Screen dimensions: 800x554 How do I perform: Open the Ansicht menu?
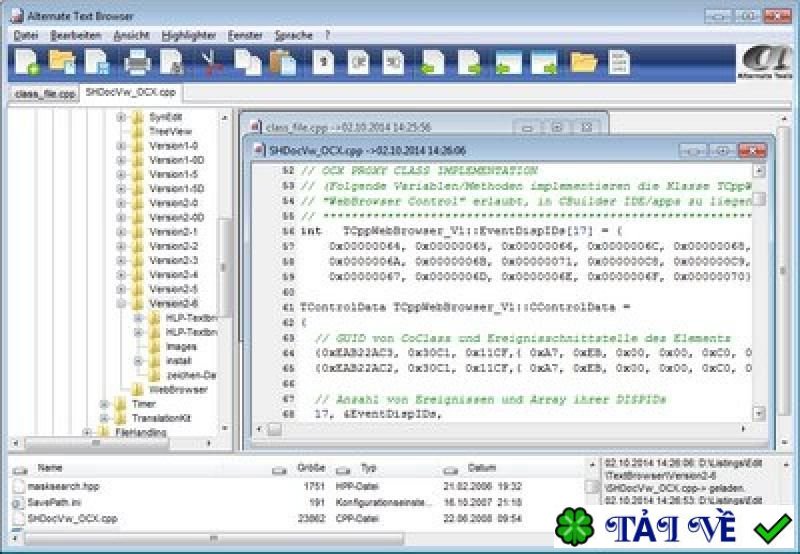tap(131, 35)
